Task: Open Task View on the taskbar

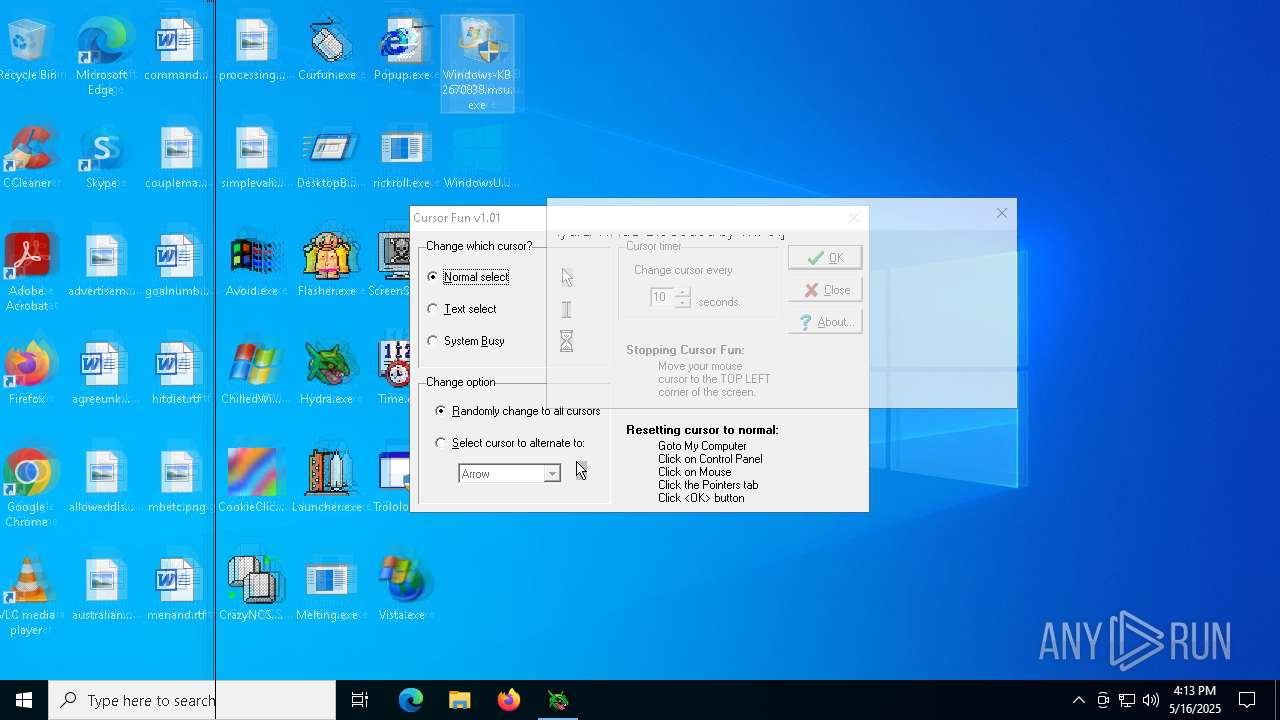Action: (x=360, y=700)
